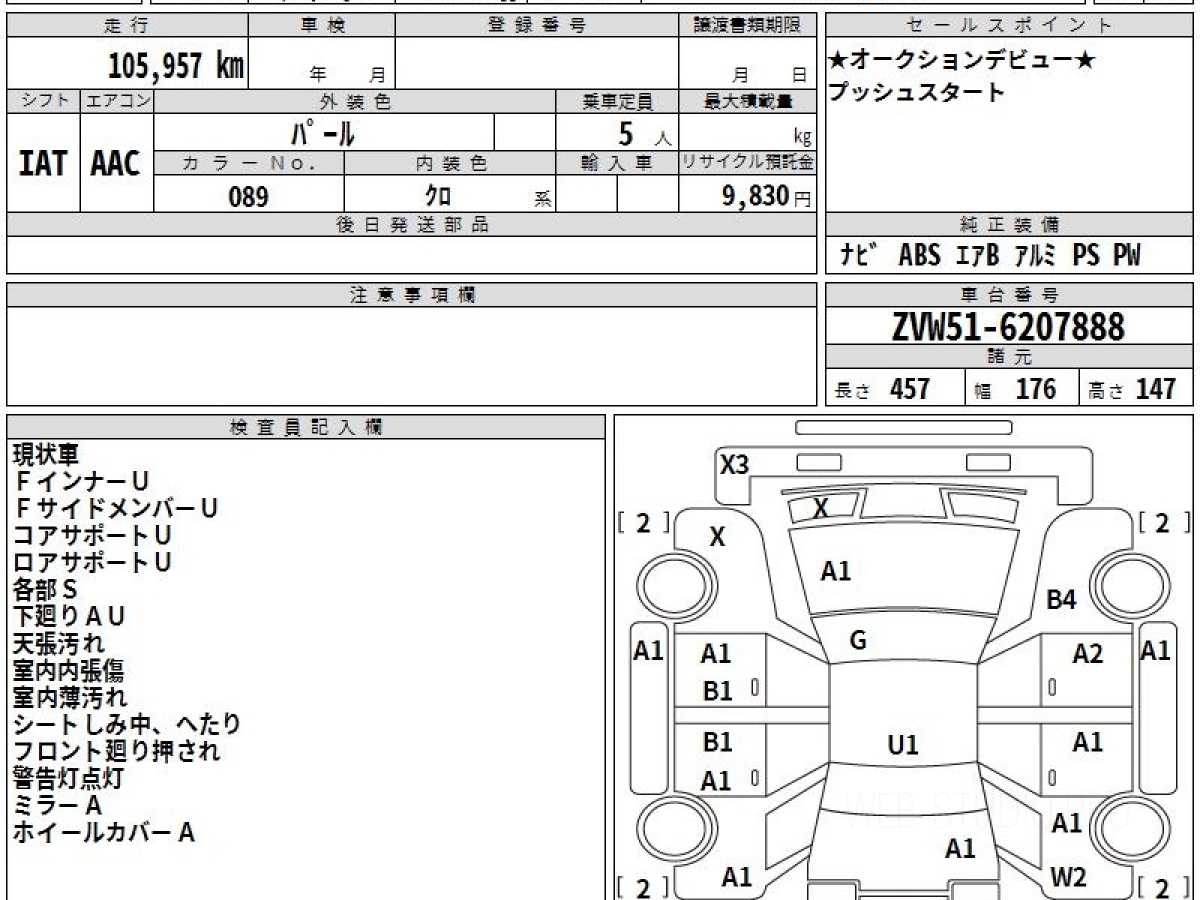
Task: Click the 注意事項欄 header
Action: click(411, 295)
